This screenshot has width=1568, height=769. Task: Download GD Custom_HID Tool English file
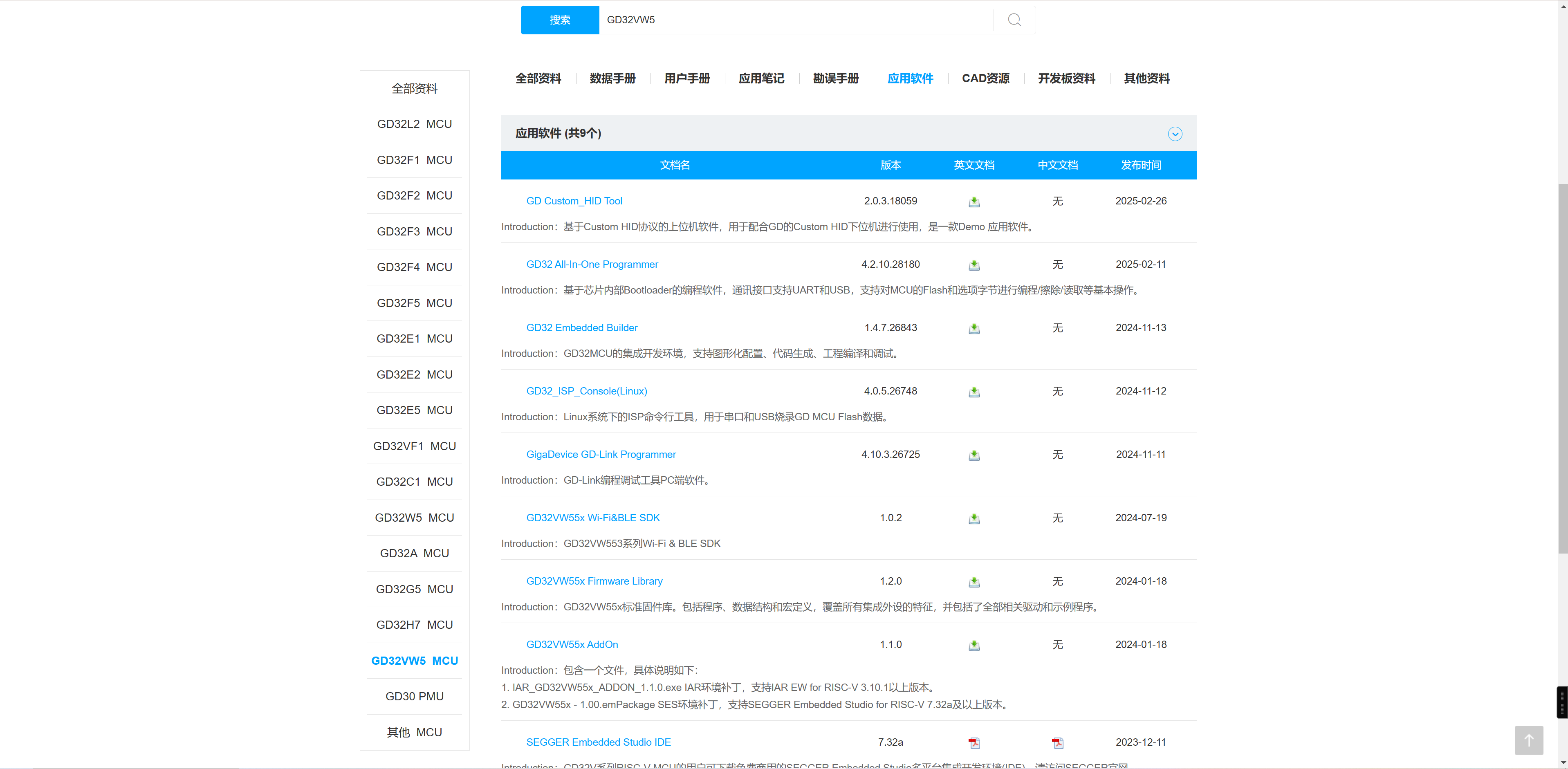point(974,202)
